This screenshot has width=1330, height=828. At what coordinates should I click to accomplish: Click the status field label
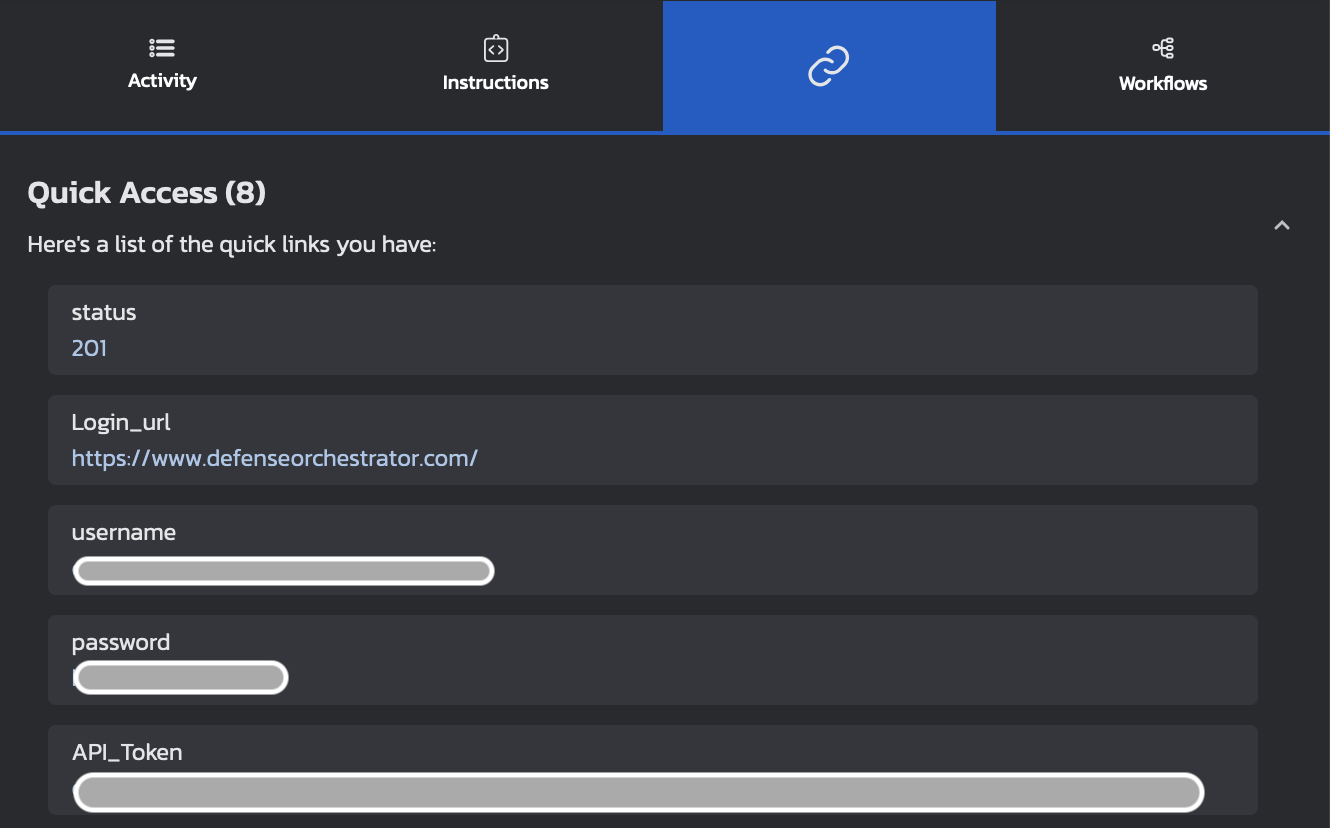click(x=104, y=313)
